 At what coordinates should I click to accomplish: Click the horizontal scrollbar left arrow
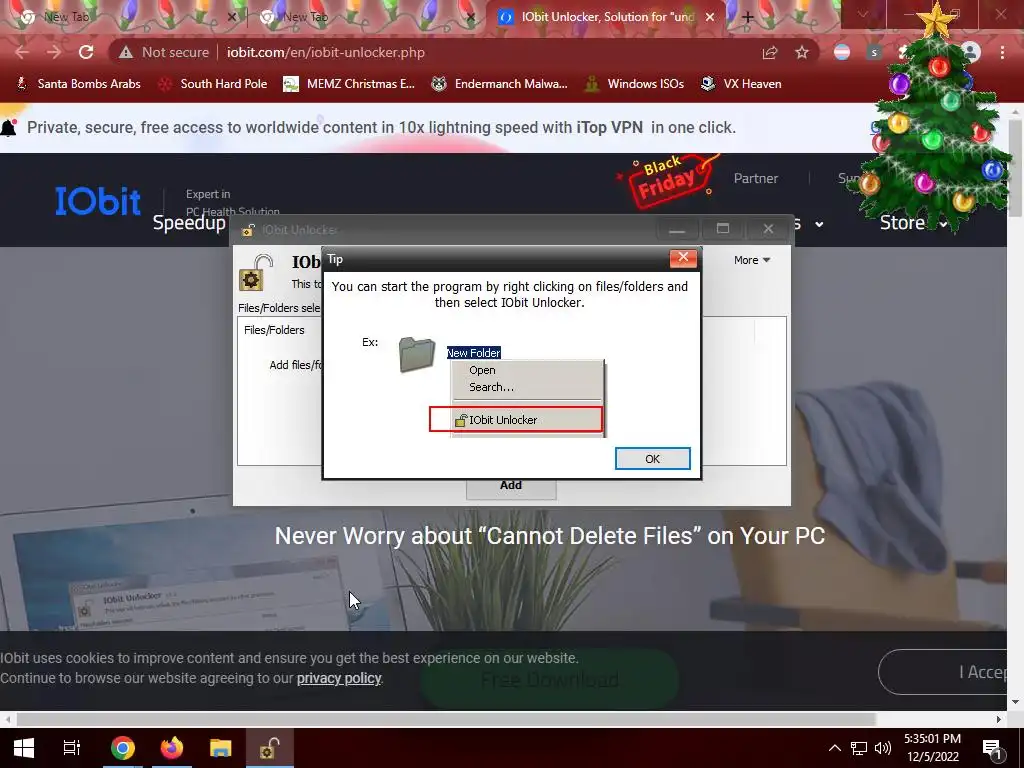pyautogui.click(x=7, y=719)
